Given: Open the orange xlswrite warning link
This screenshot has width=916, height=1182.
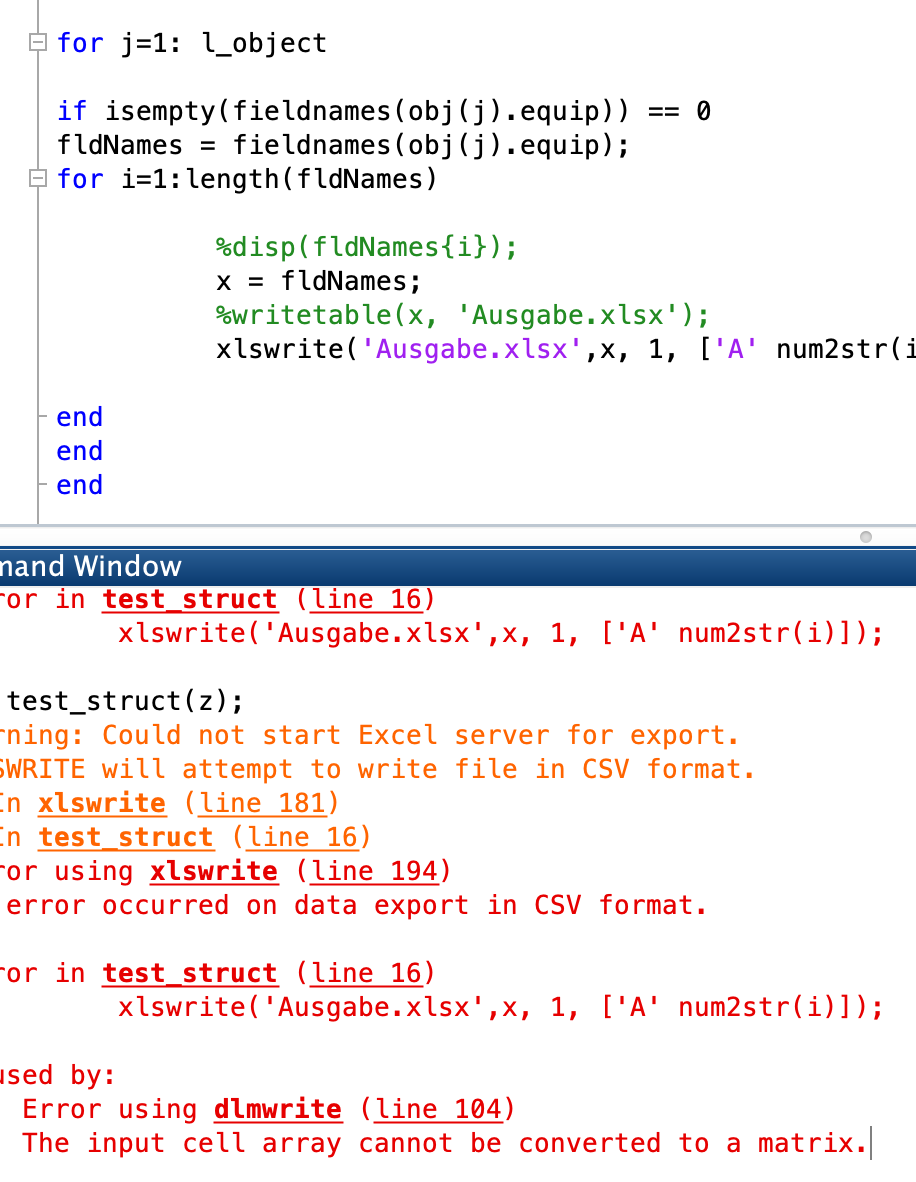Looking at the screenshot, I should click(102, 803).
